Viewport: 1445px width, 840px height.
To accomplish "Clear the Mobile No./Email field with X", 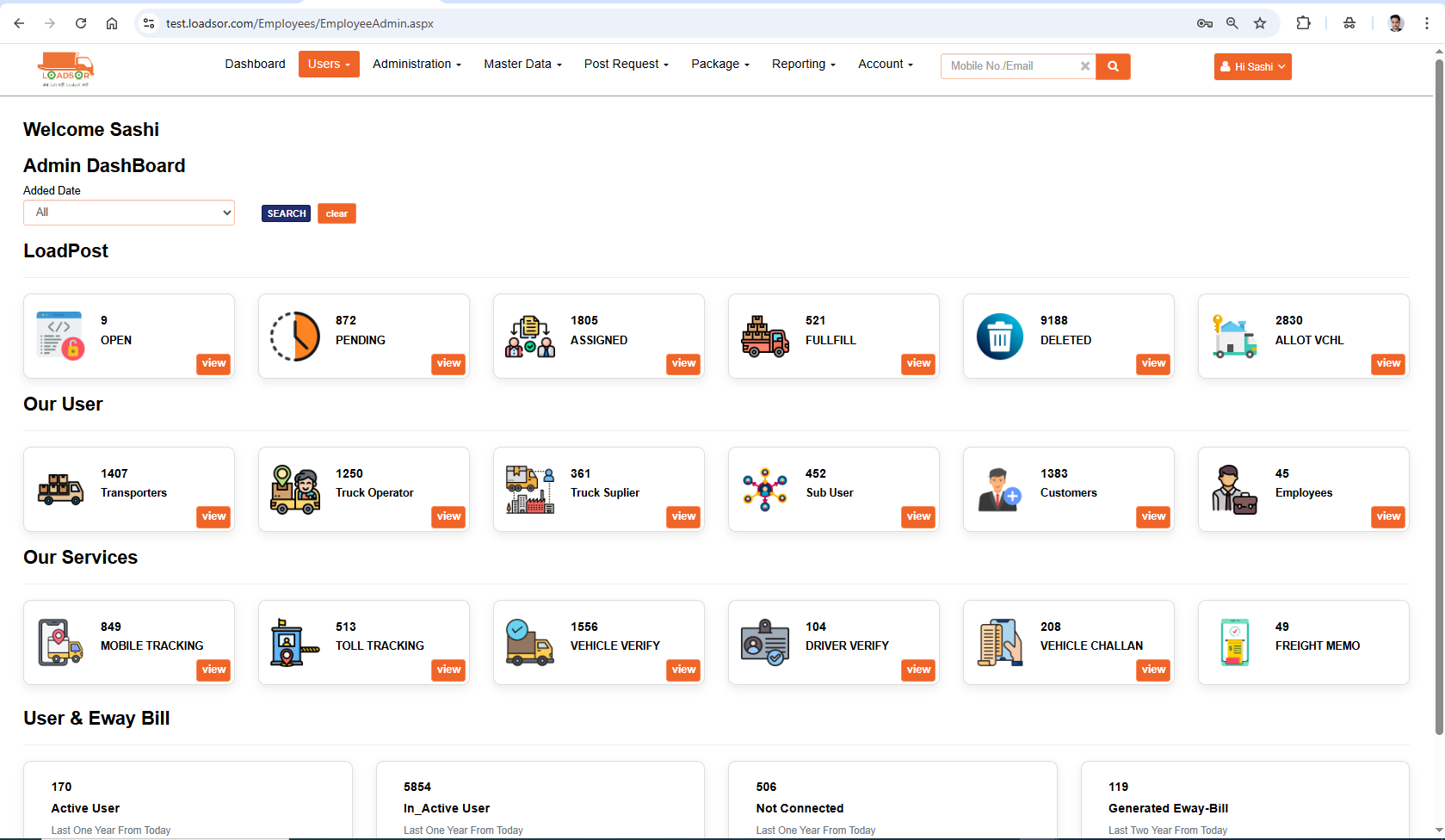I will 1084,66.
